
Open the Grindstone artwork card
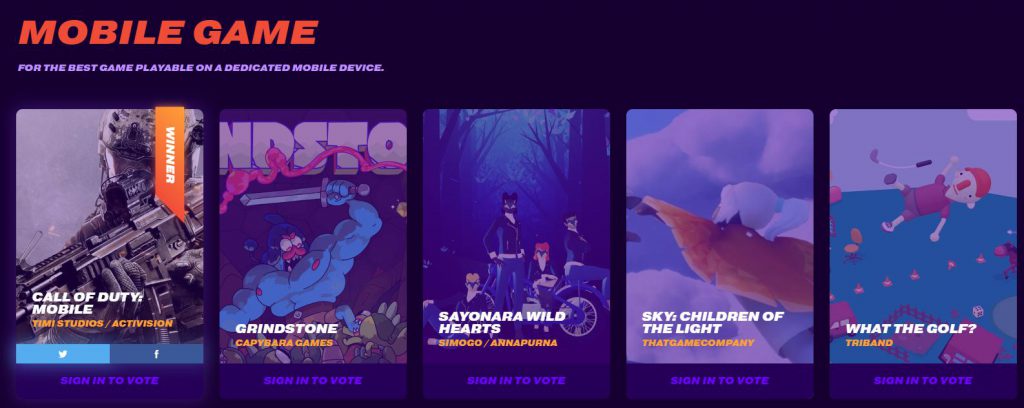tap(313, 236)
